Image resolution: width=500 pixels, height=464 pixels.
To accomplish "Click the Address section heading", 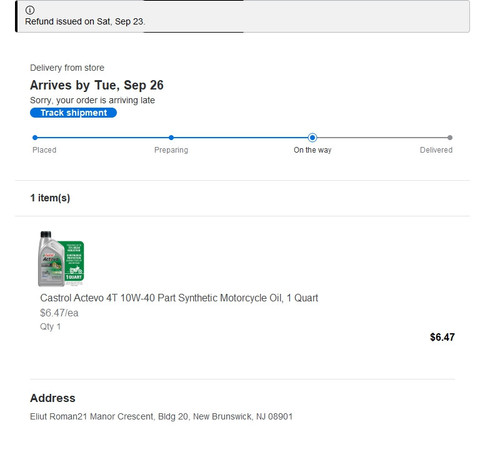I will 53,398.
